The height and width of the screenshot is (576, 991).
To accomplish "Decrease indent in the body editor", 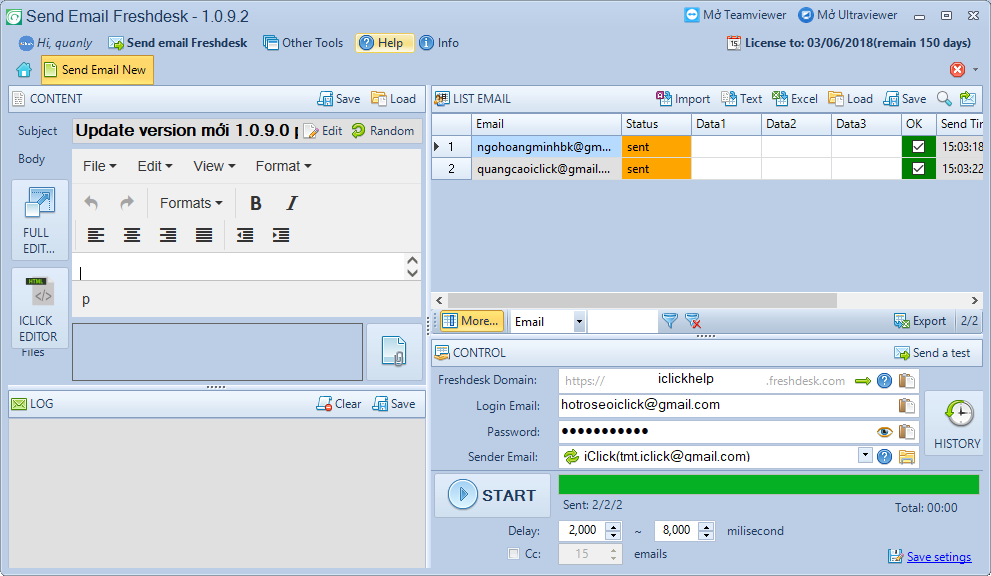I will pyautogui.click(x=245, y=235).
